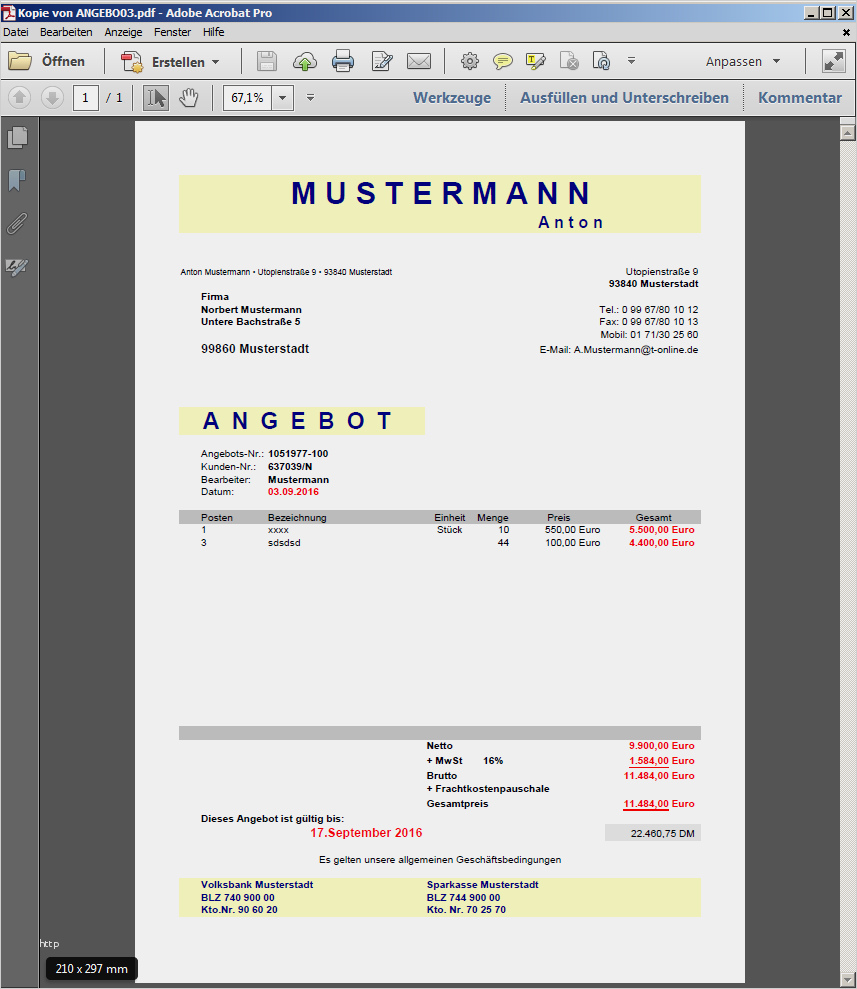Click the cloud upload icon

coord(305,62)
